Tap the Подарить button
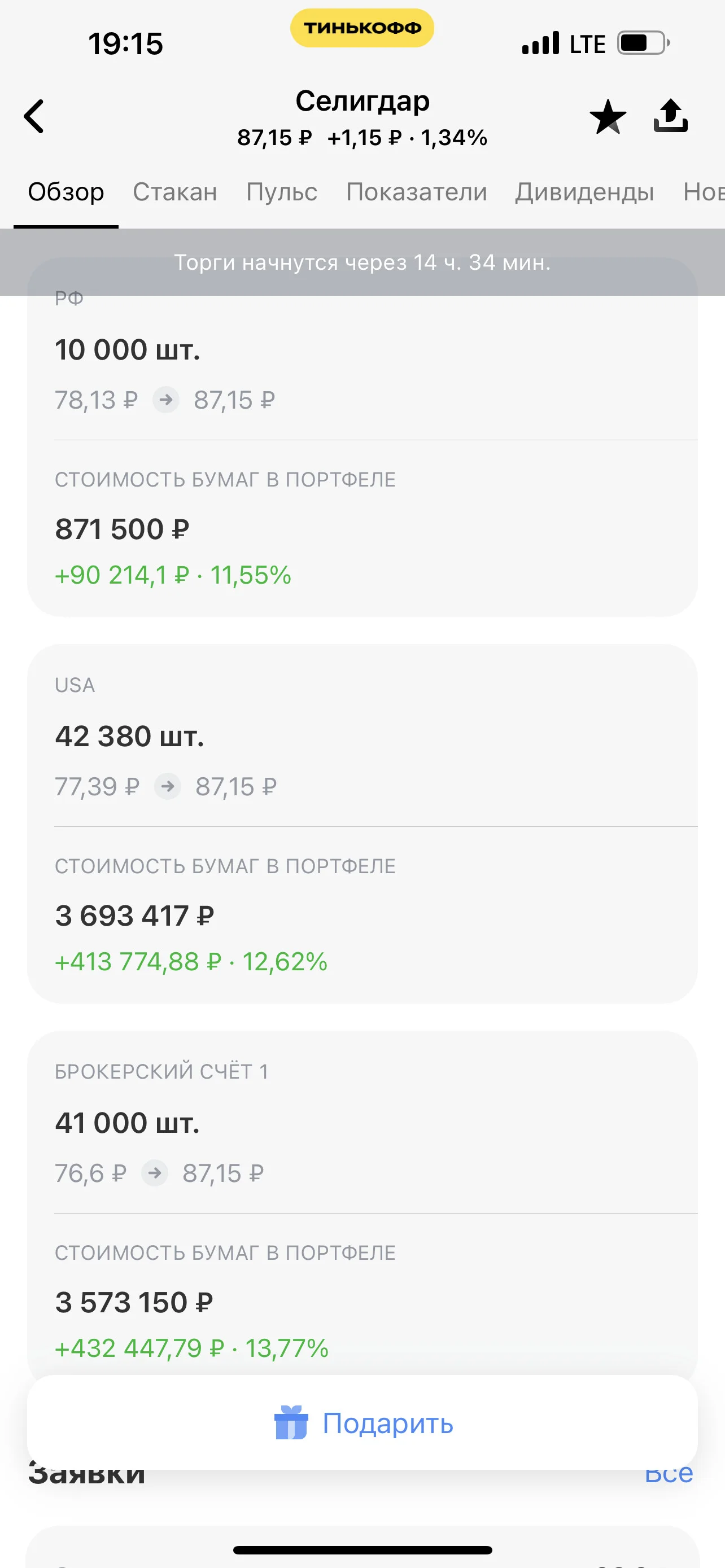This screenshot has height=1568, width=725. click(x=362, y=1422)
